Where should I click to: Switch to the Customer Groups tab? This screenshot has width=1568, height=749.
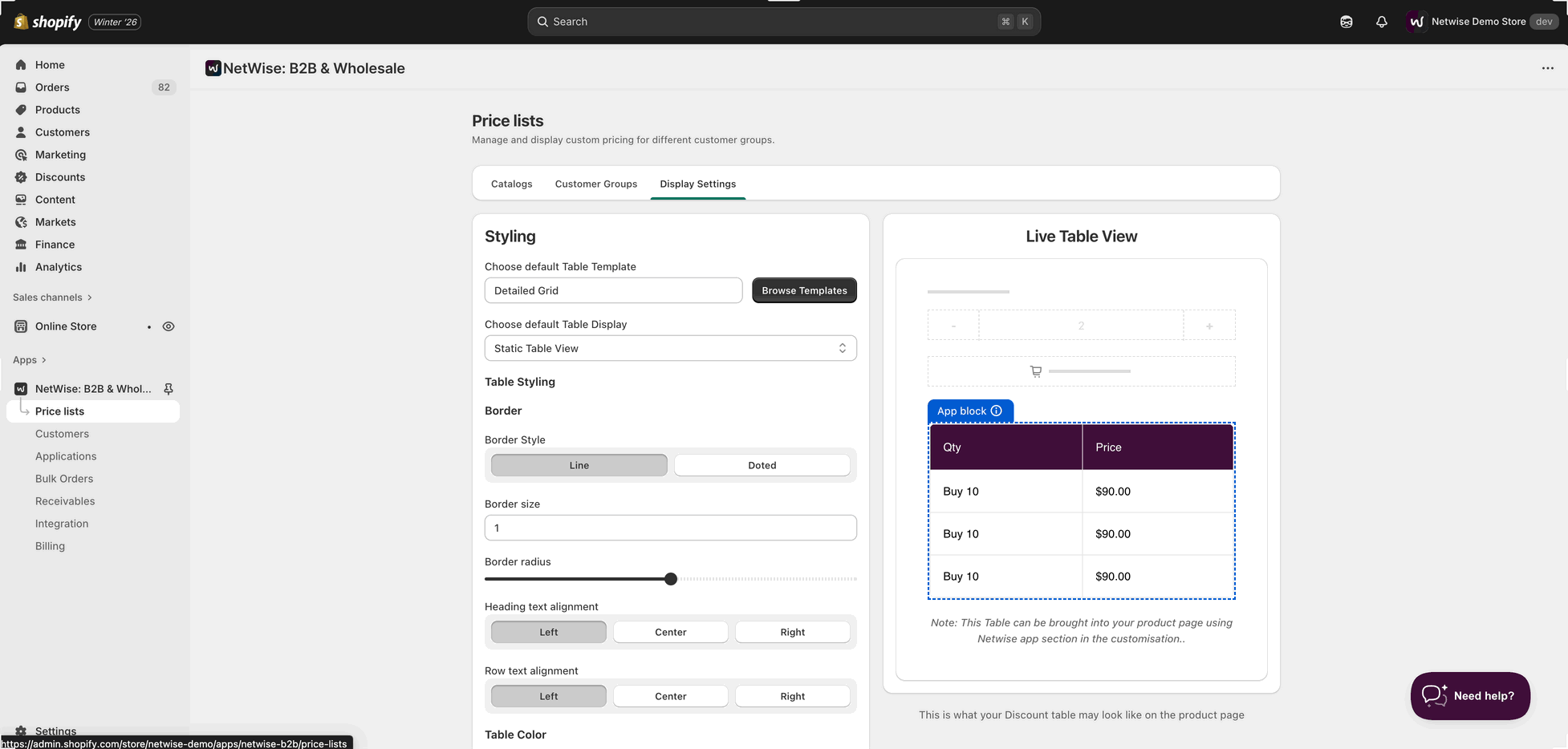click(596, 184)
